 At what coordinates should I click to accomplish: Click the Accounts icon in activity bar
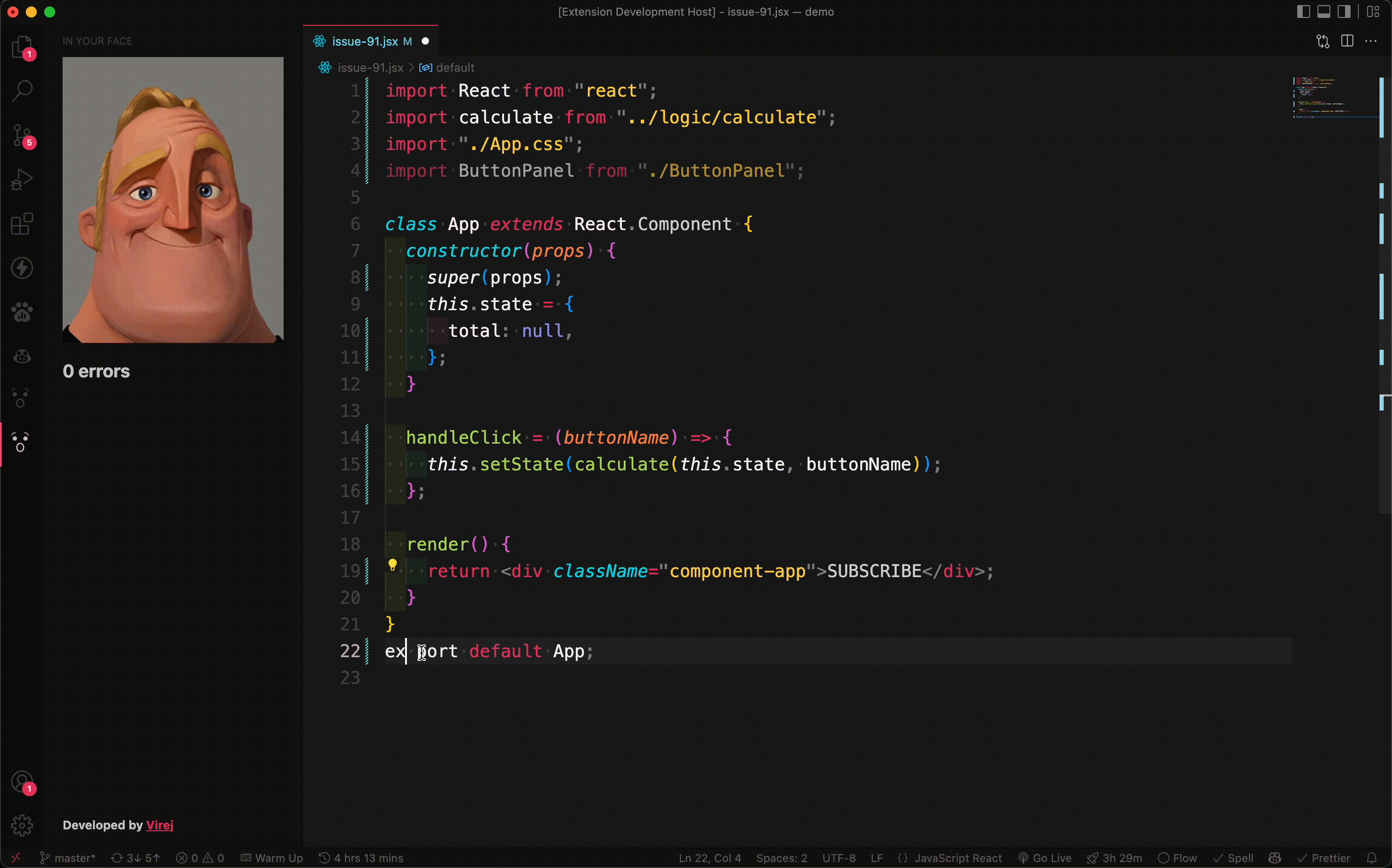click(x=22, y=782)
